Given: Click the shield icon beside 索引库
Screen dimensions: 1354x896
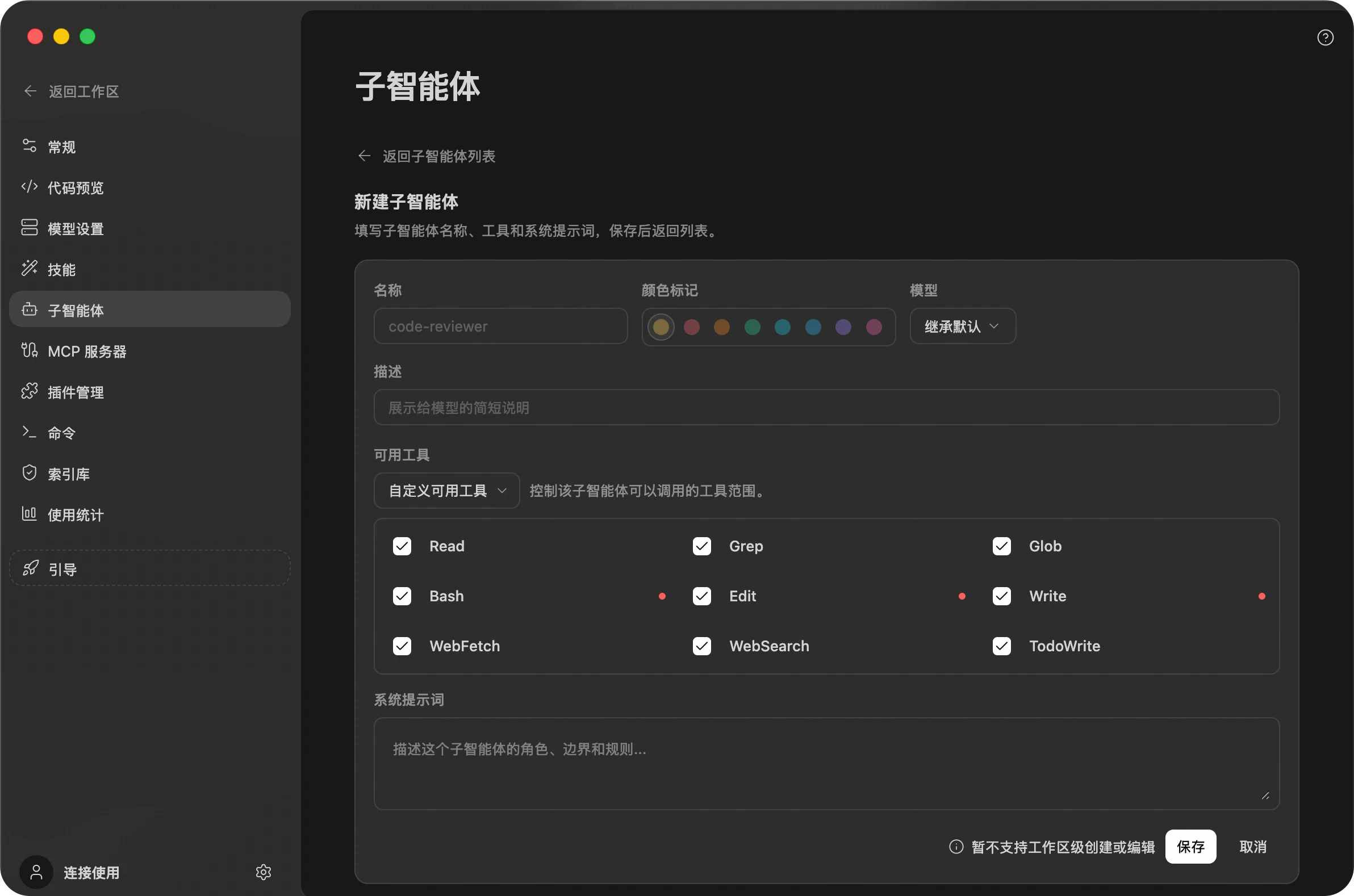Looking at the screenshot, I should click(29, 473).
